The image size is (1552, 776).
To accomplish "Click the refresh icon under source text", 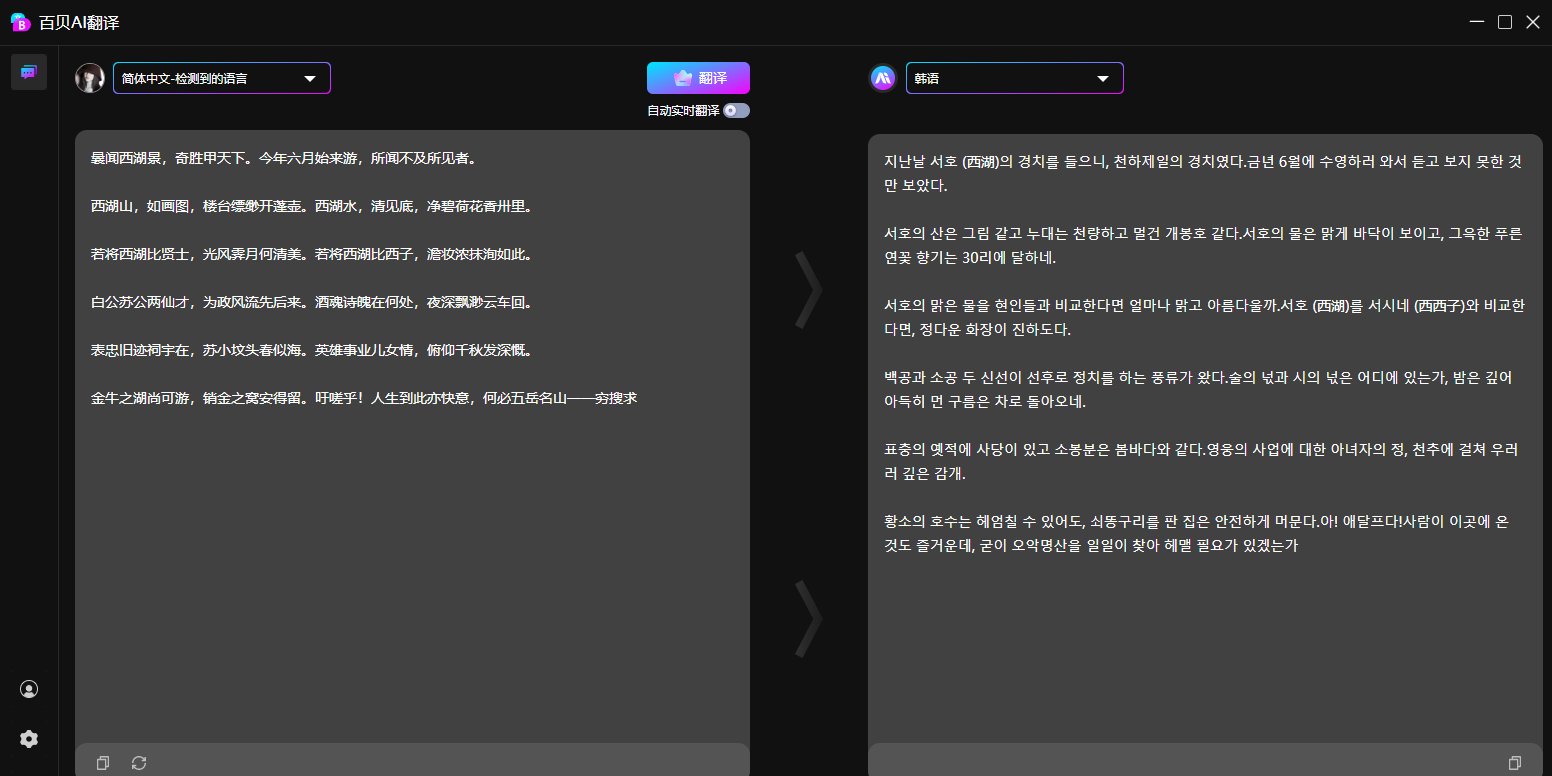I will (x=139, y=763).
